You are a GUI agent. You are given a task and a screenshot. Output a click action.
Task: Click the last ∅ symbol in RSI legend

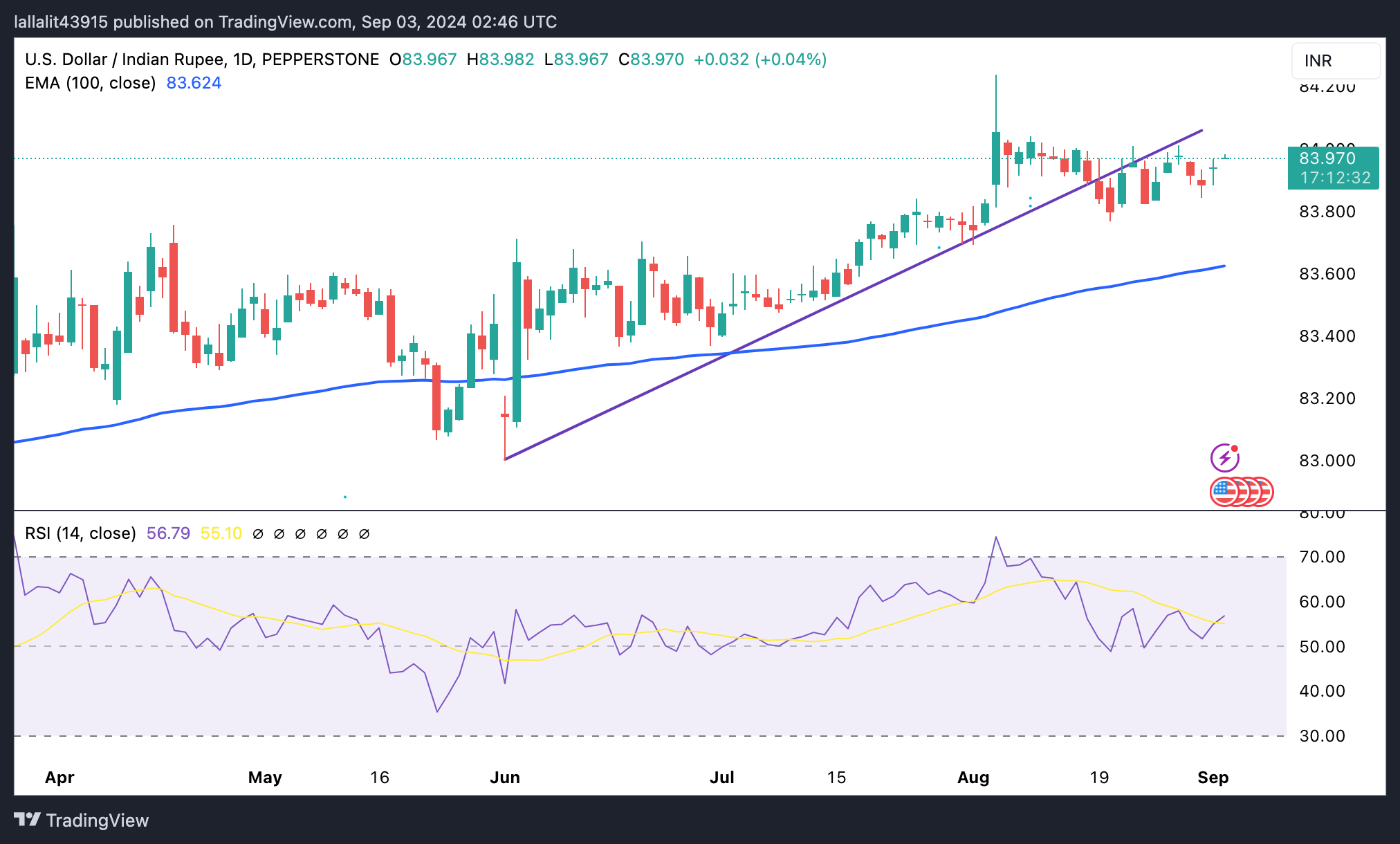tap(365, 534)
